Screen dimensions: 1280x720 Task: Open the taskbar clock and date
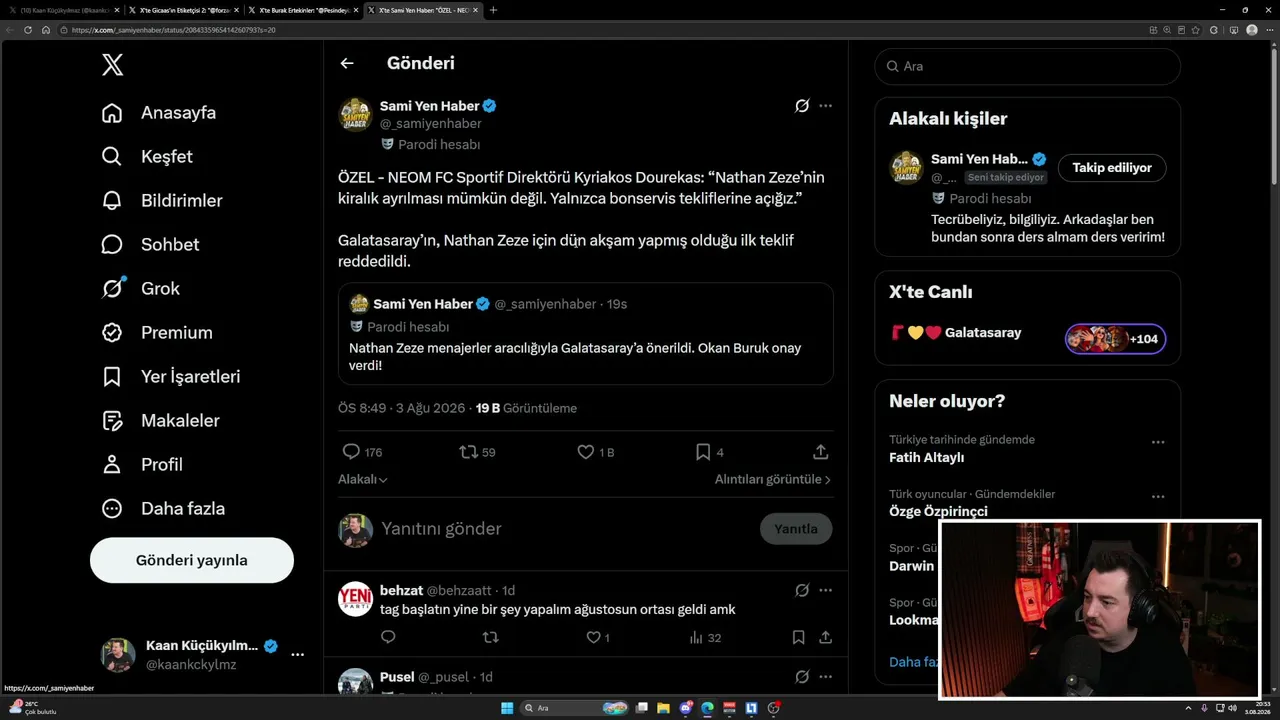(x=1258, y=708)
